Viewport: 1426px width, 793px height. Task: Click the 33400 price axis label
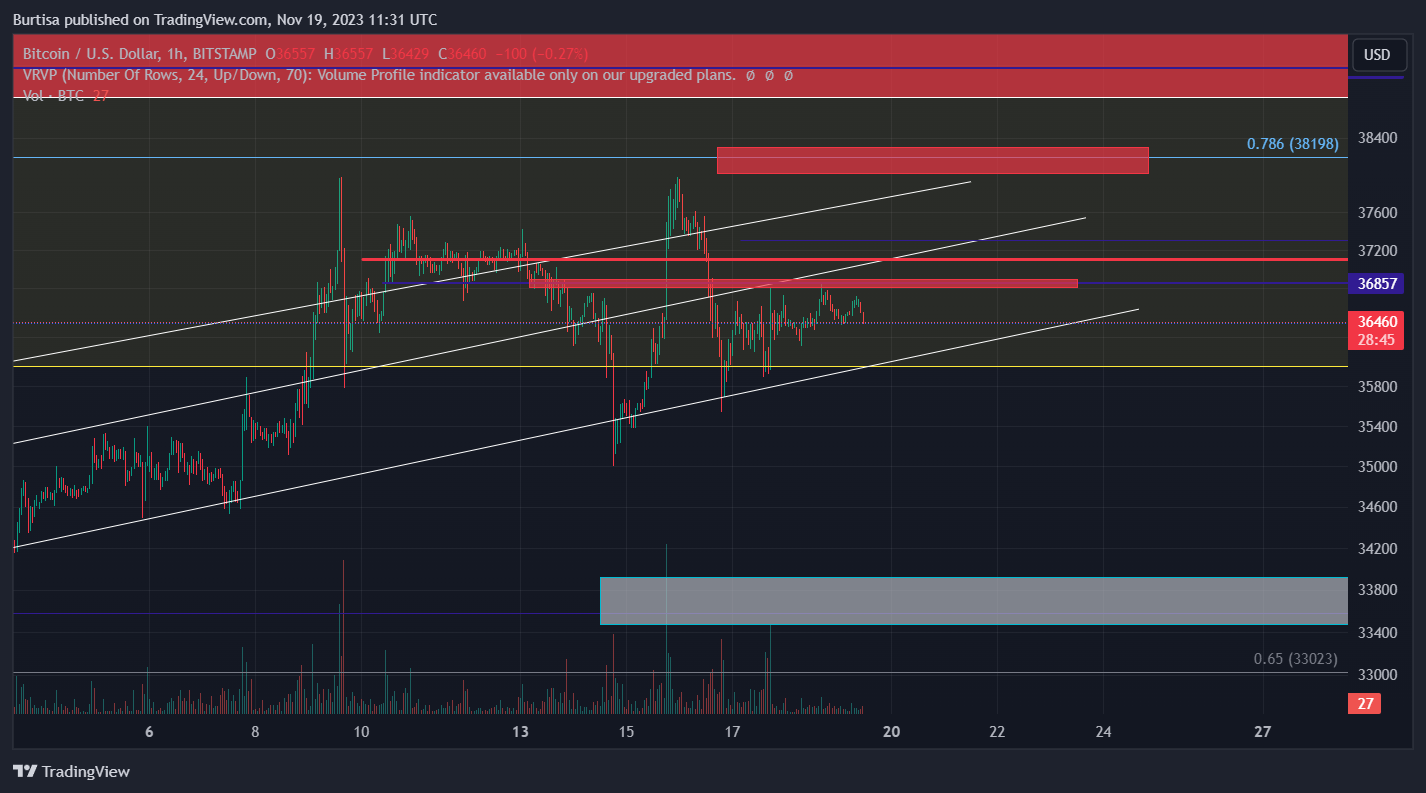pos(1378,633)
